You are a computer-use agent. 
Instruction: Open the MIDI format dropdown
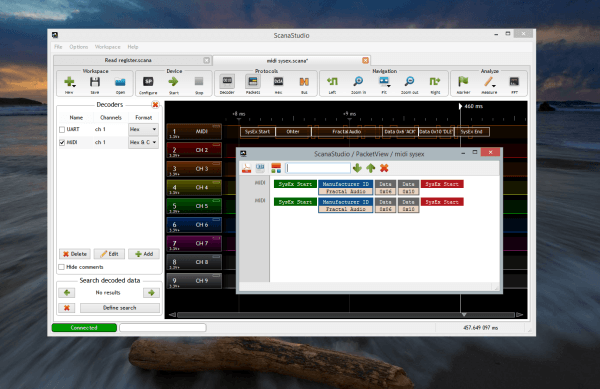click(143, 142)
